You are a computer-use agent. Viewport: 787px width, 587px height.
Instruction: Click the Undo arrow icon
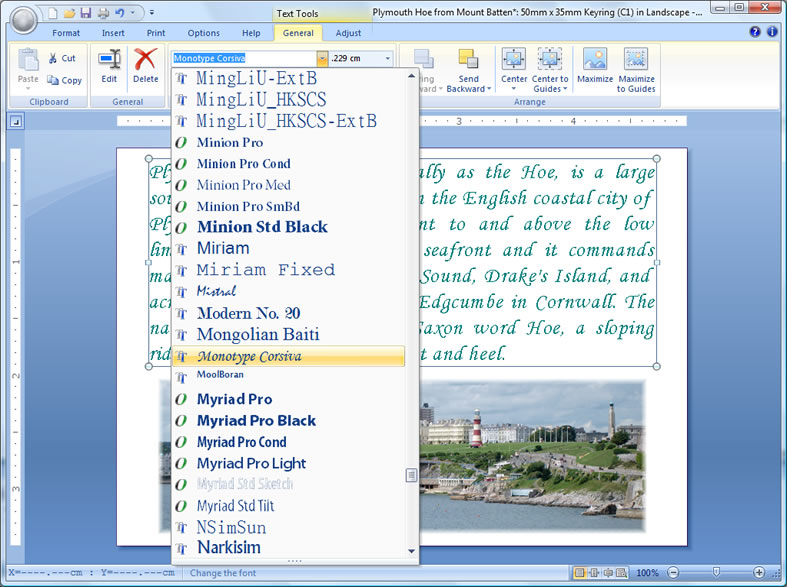click(x=119, y=13)
